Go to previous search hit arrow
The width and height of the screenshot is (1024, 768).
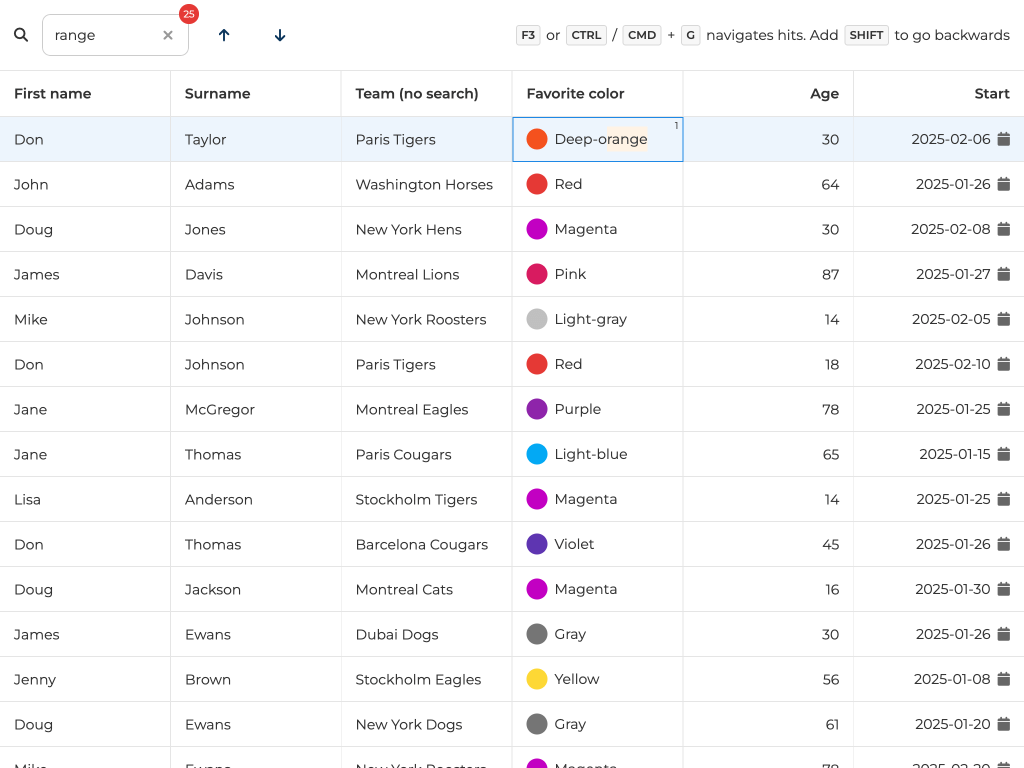[224, 35]
